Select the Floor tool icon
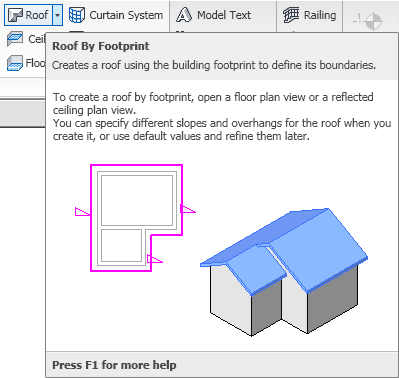This screenshot has height=378, width=399. [15, 63]
